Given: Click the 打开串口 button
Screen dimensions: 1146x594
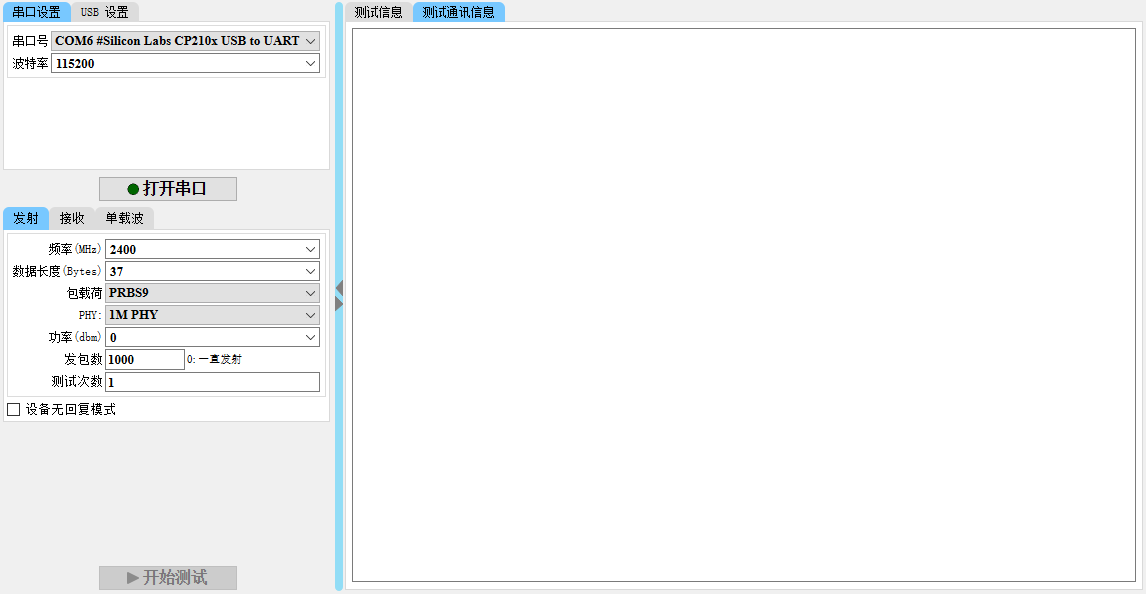Looking at the screenshot, I should click(167, 188).
